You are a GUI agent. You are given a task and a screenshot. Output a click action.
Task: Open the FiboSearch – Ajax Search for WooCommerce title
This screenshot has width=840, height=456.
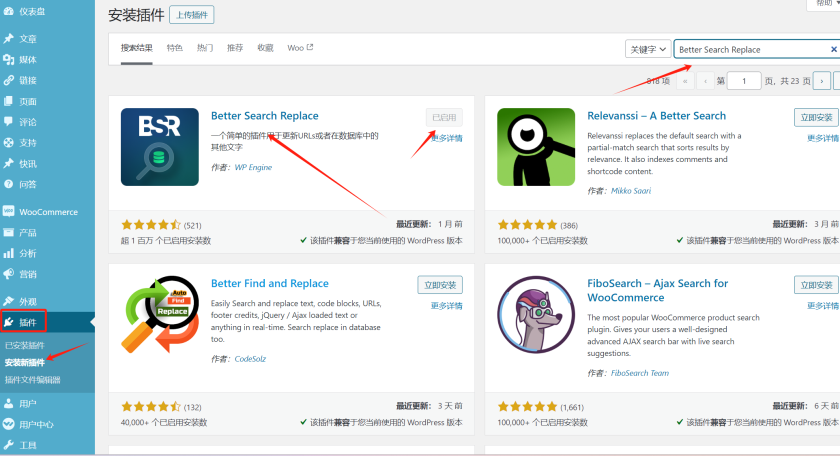click(657, 290)
